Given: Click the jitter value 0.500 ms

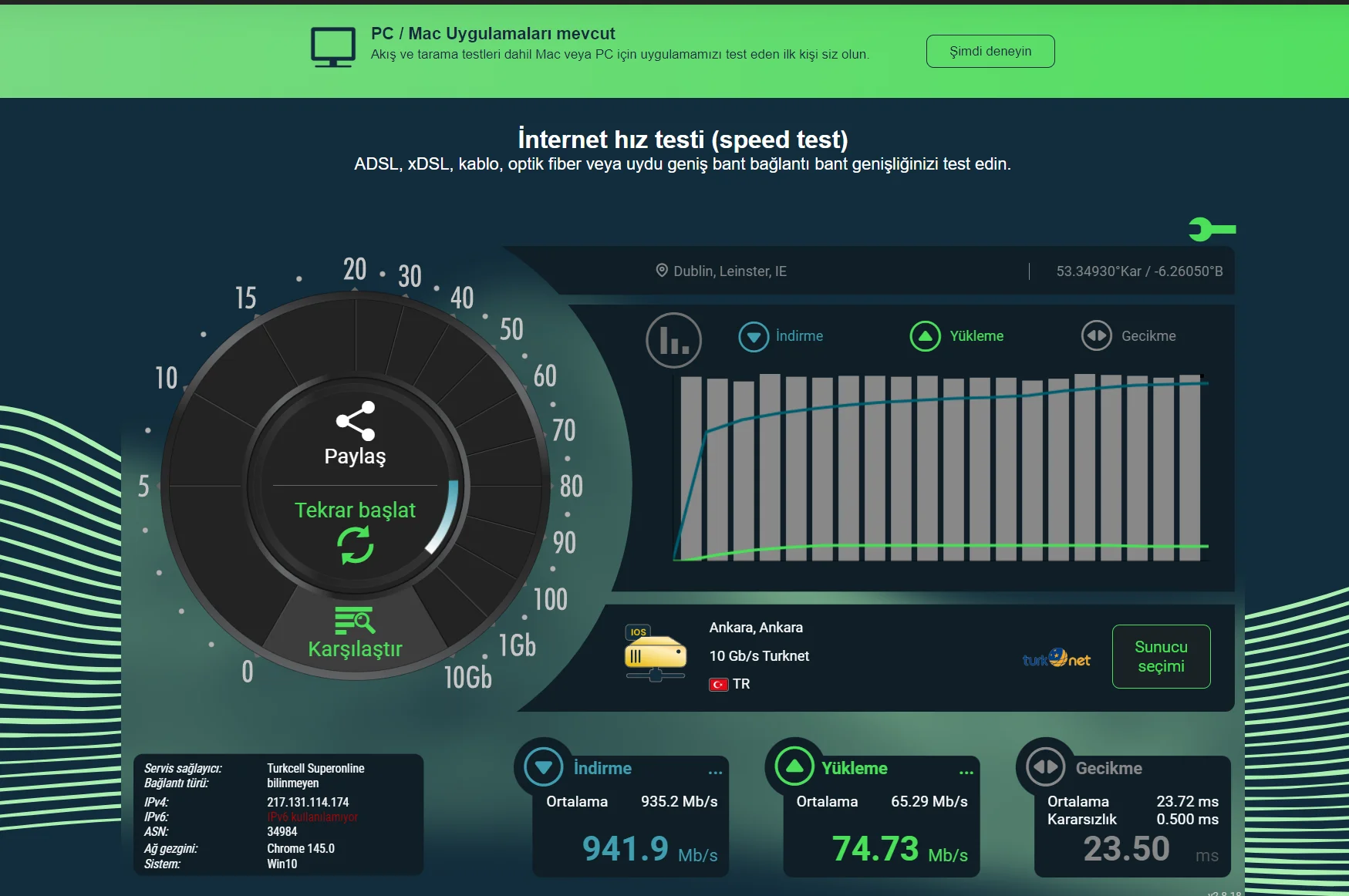Looking at the screenshot, I should pyautogui.click(x=1188, y=819).
